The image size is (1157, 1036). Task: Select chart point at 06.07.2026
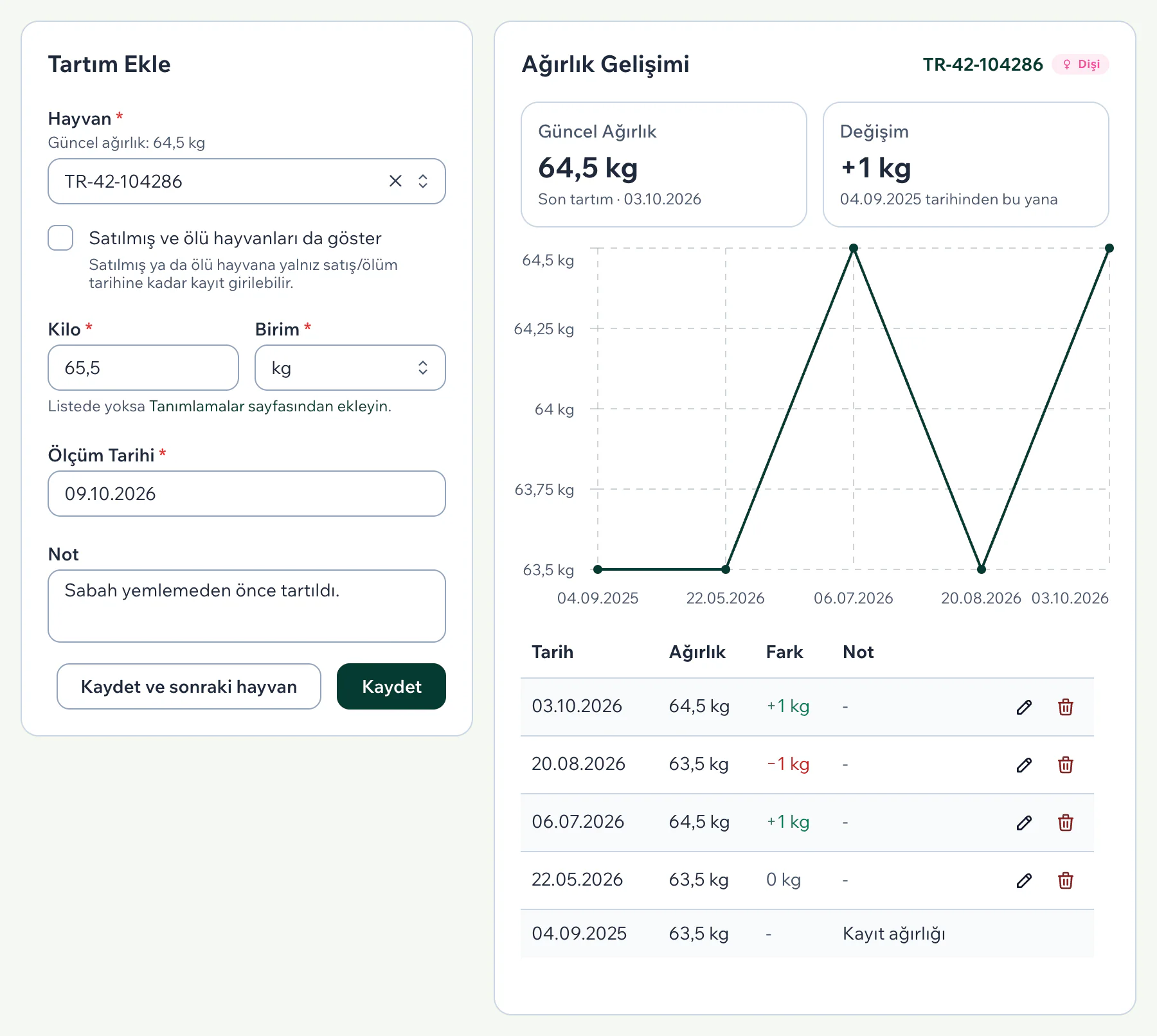pyautogui.click(x=854, y=248)
